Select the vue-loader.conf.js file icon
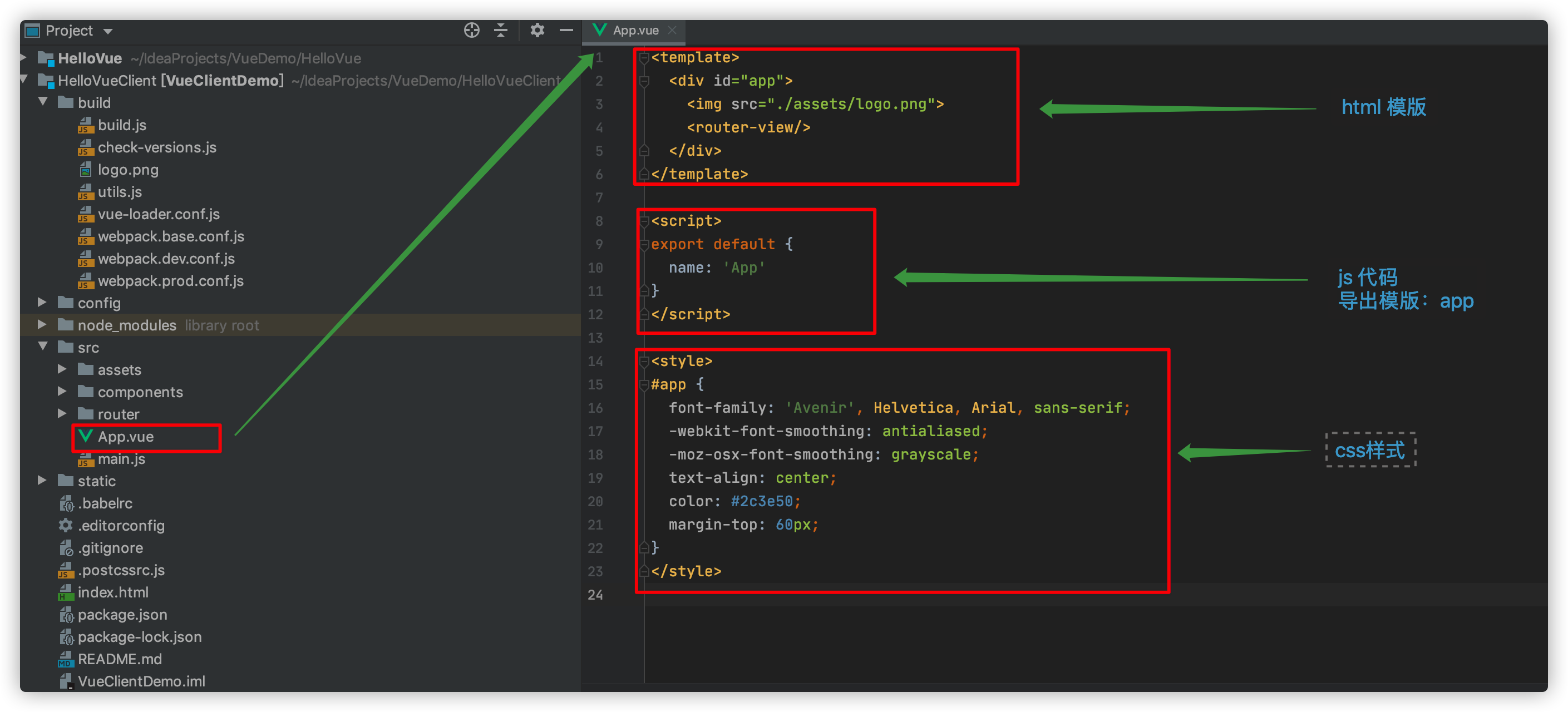The width and height of the screenshot is (1568, 712). click(86, 214)
